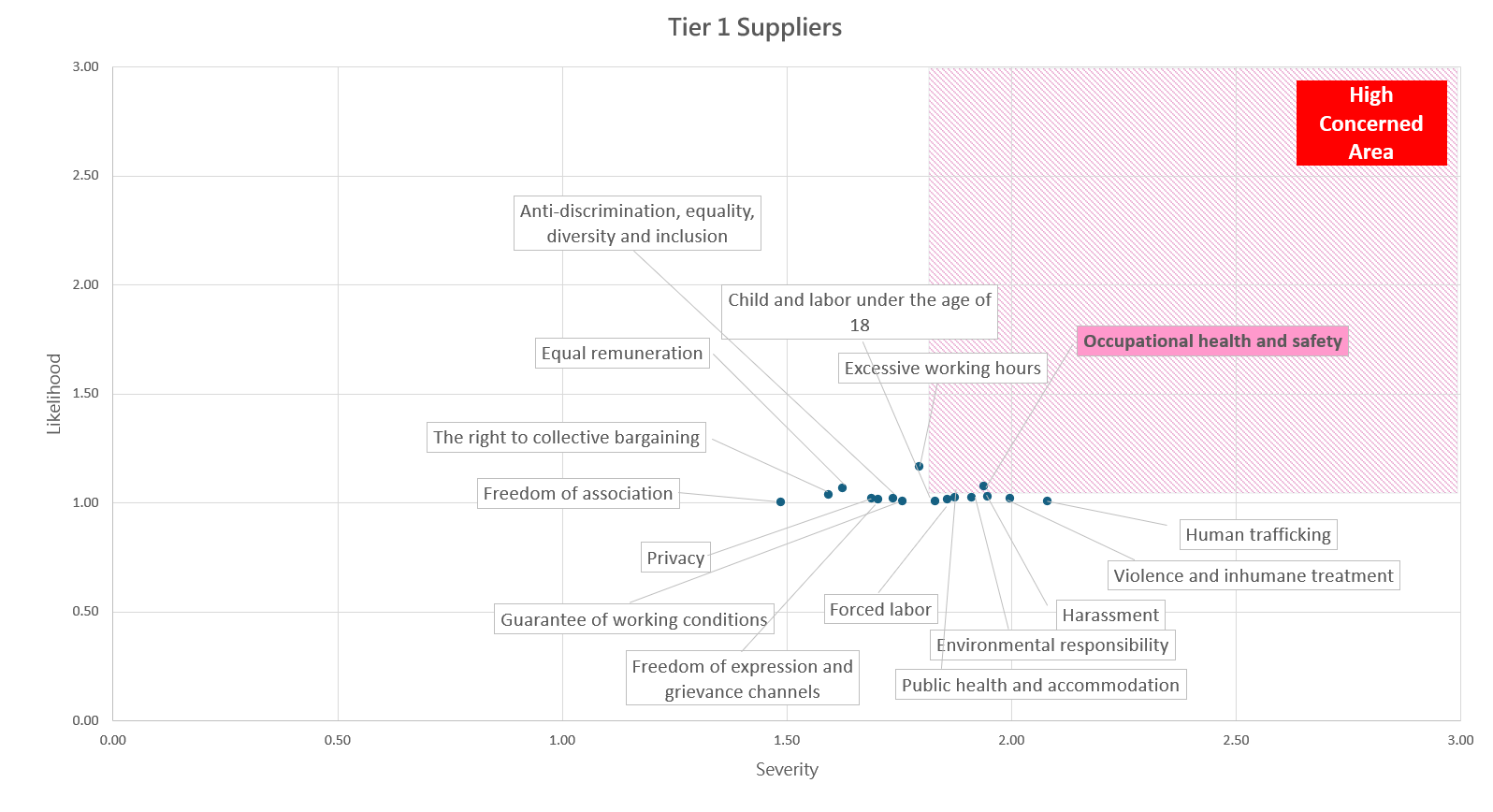1493x812 pixels.
Task: Click the Child and labor under 18 label
Action: tap(859, 312)
